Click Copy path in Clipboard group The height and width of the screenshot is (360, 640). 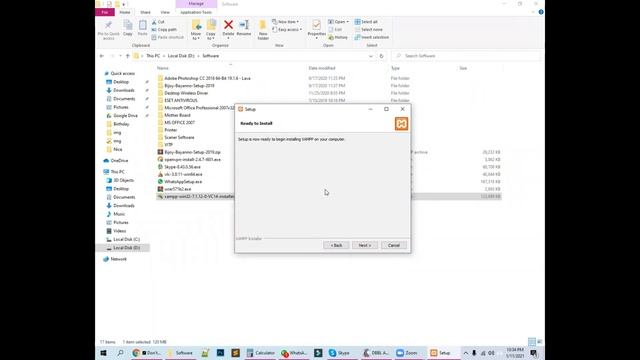(x=164, y=29)
